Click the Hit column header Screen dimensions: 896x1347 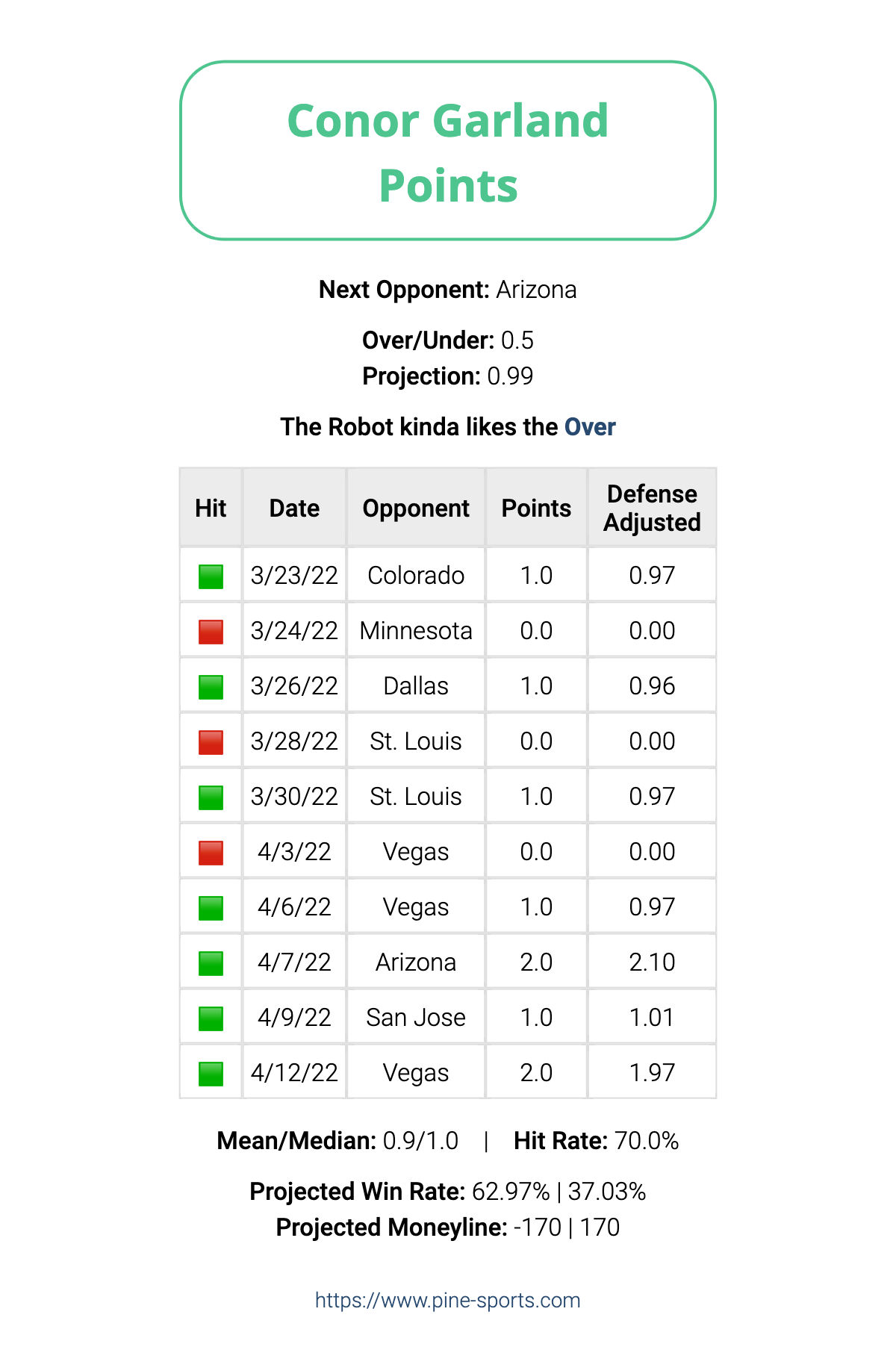(x=211, y=508)
